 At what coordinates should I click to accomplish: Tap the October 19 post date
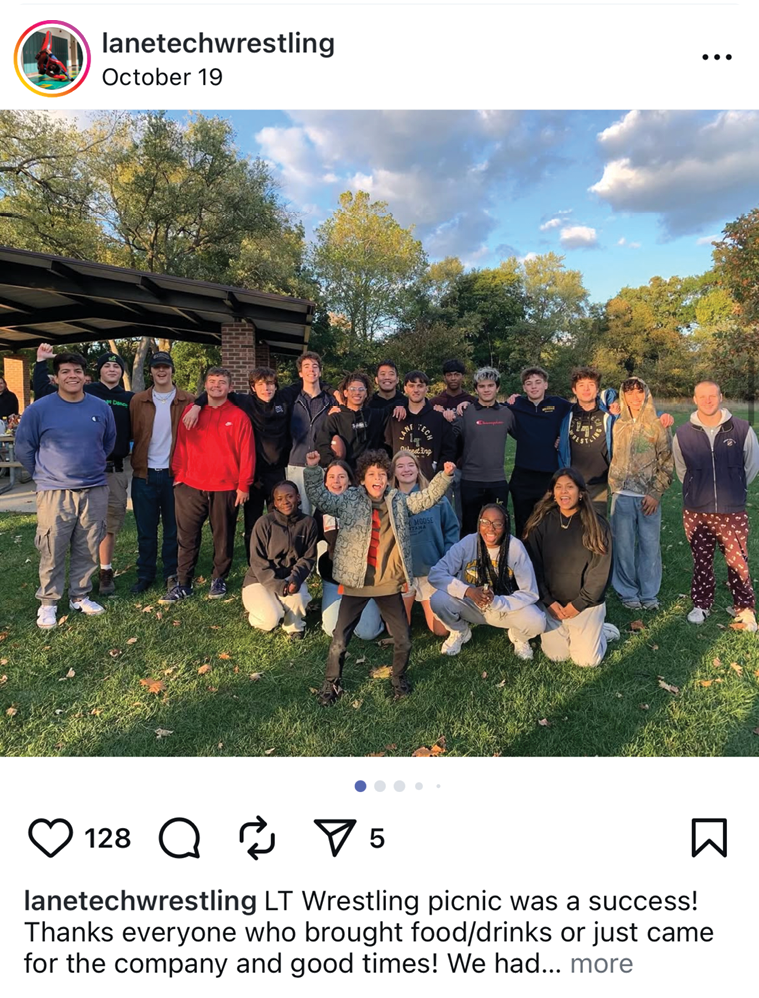tap(162, 78)
